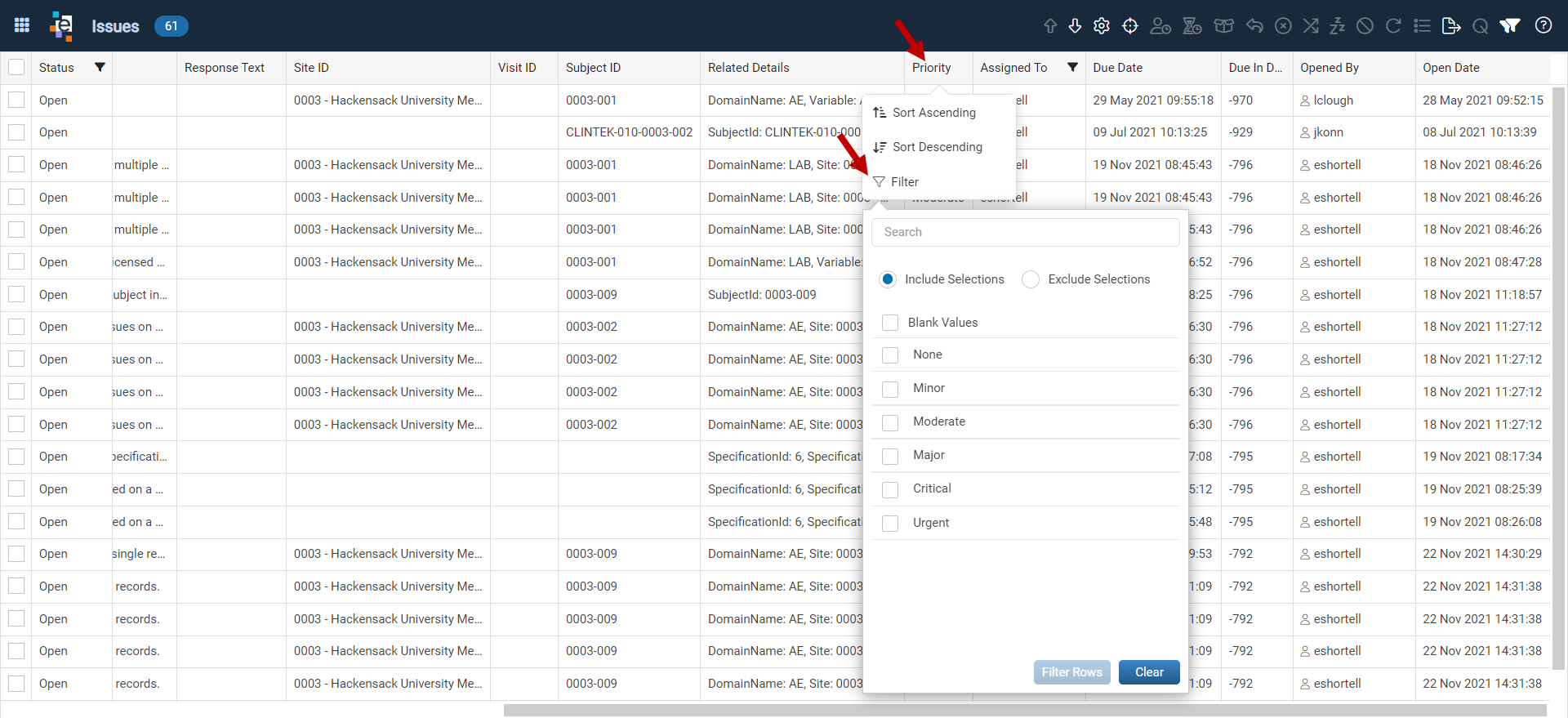Click the clockwise refresh arrow icon
This screenshot has width=1568, height=718.
1393,26
